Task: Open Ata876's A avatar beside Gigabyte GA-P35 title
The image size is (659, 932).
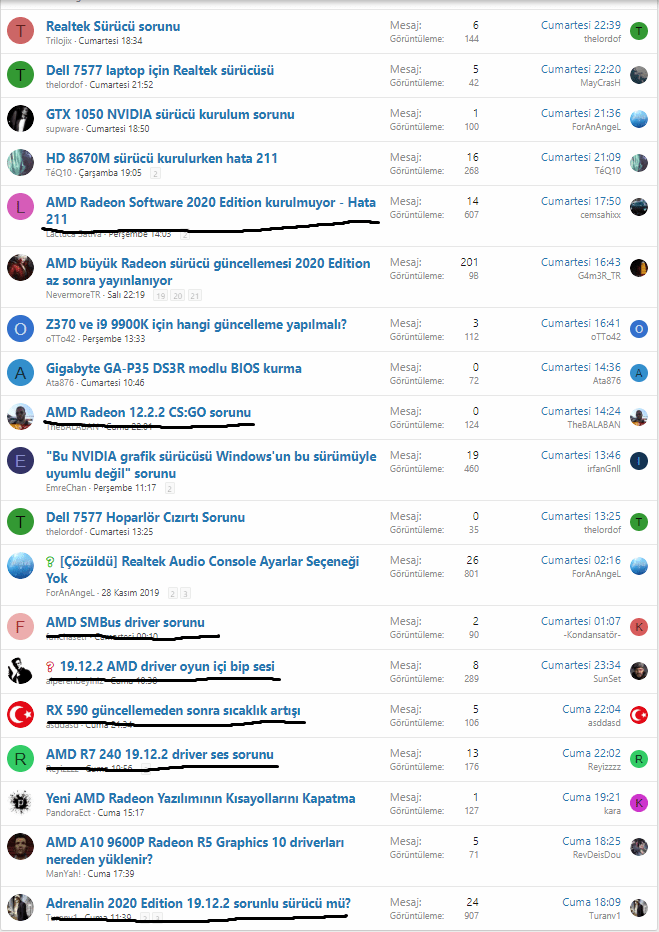Action: (x=20, y=373)
